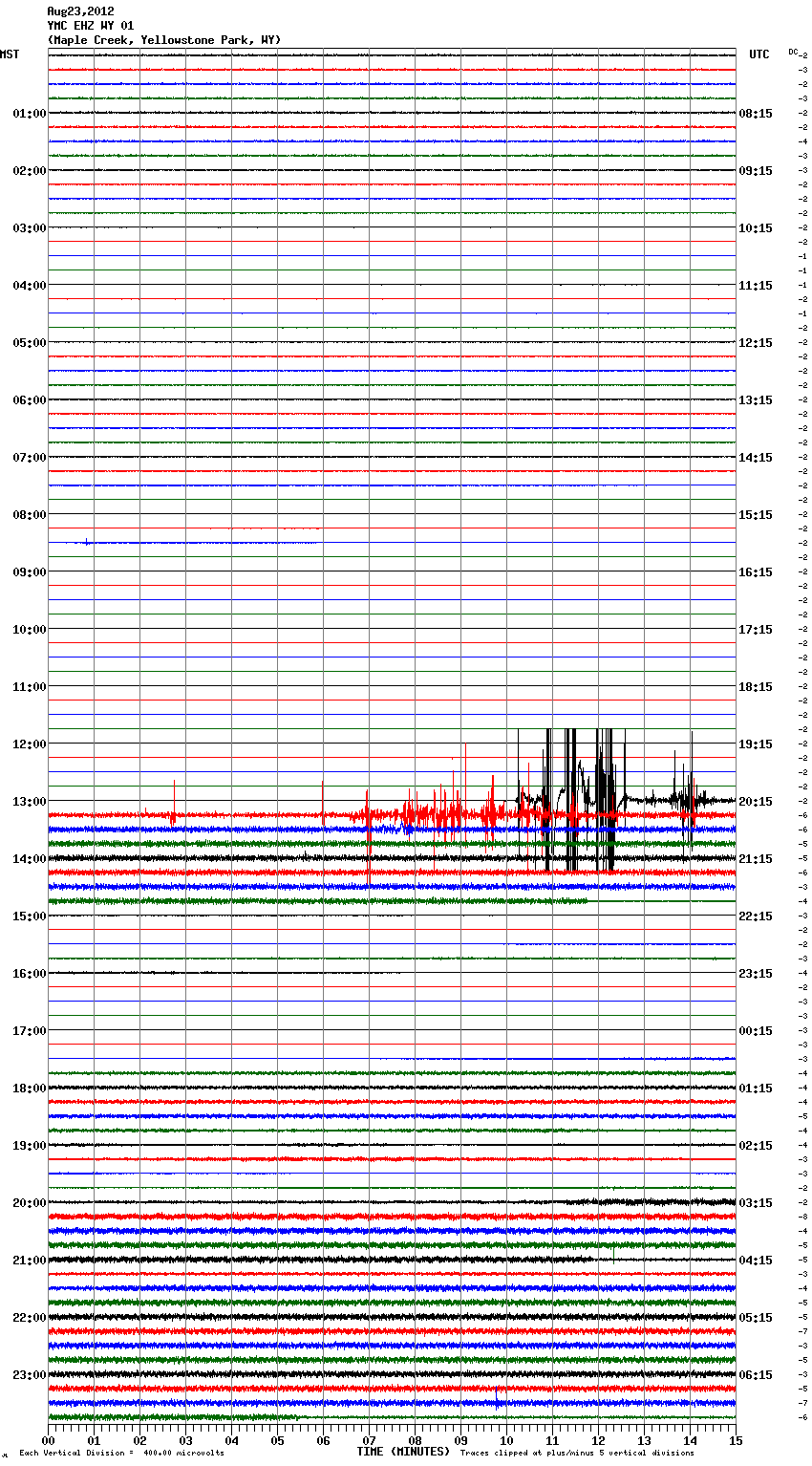Click the MST time label "05:00"
The width and height of the screenshot is (812, 1466).
point(29,343)
